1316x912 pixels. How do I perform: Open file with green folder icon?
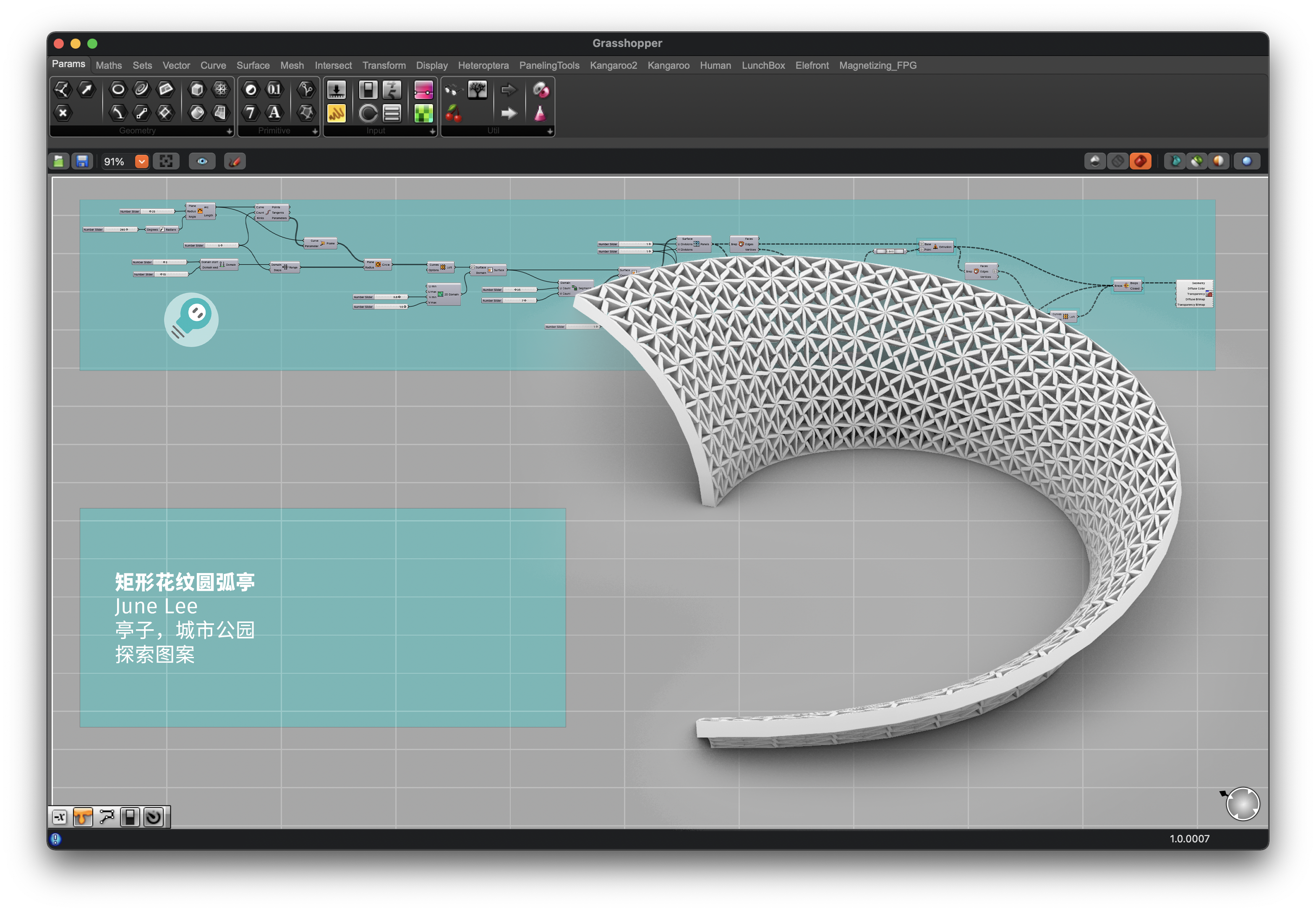click(59, 162)
